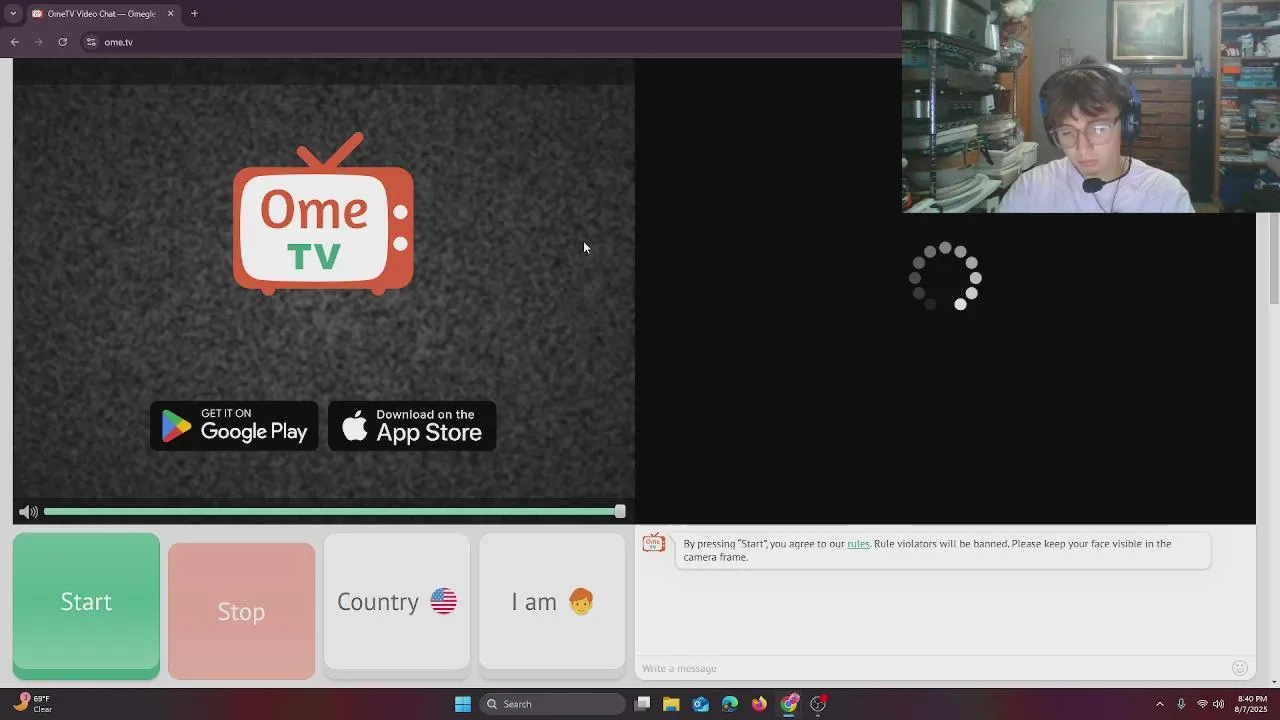Click the Write a message field
1280x720 pixels.
(x=930, y=668)
